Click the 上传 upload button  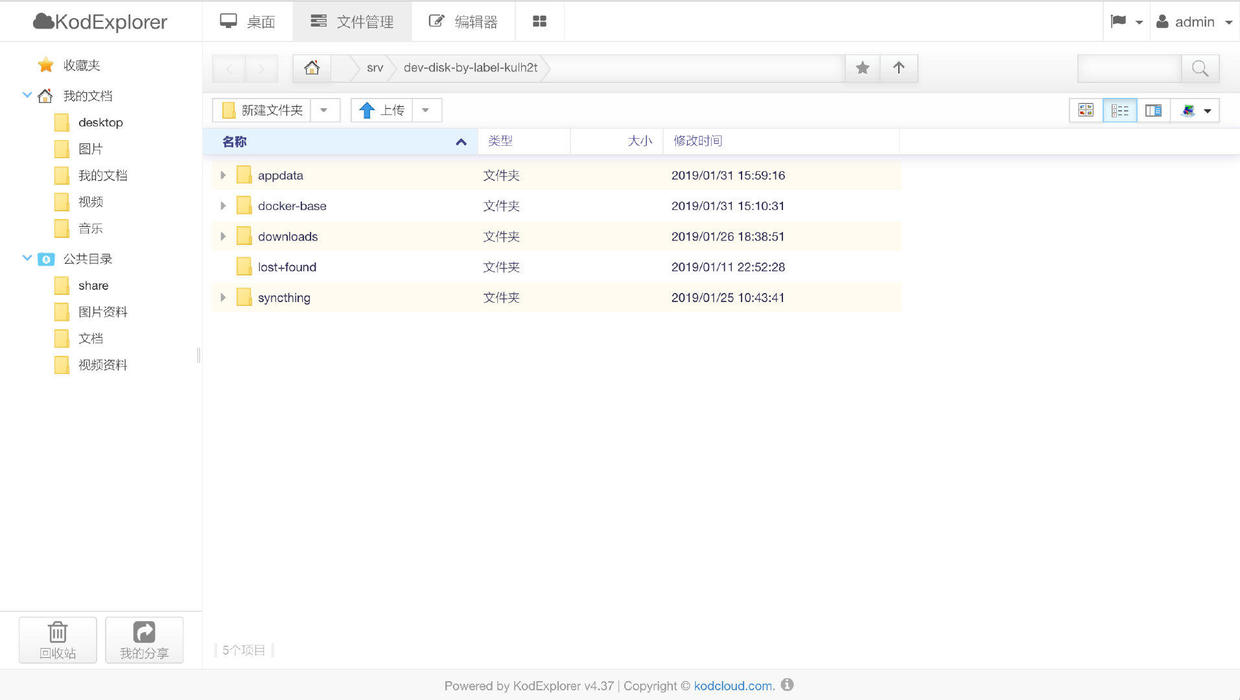381,110
